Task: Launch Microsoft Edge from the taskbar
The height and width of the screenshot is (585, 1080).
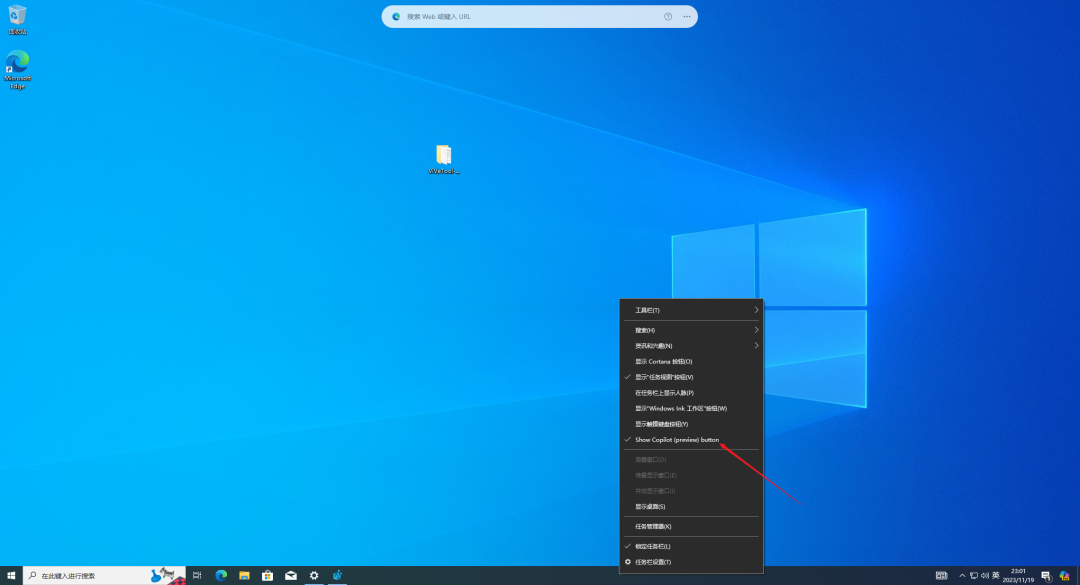Action: tap(221, 575)
